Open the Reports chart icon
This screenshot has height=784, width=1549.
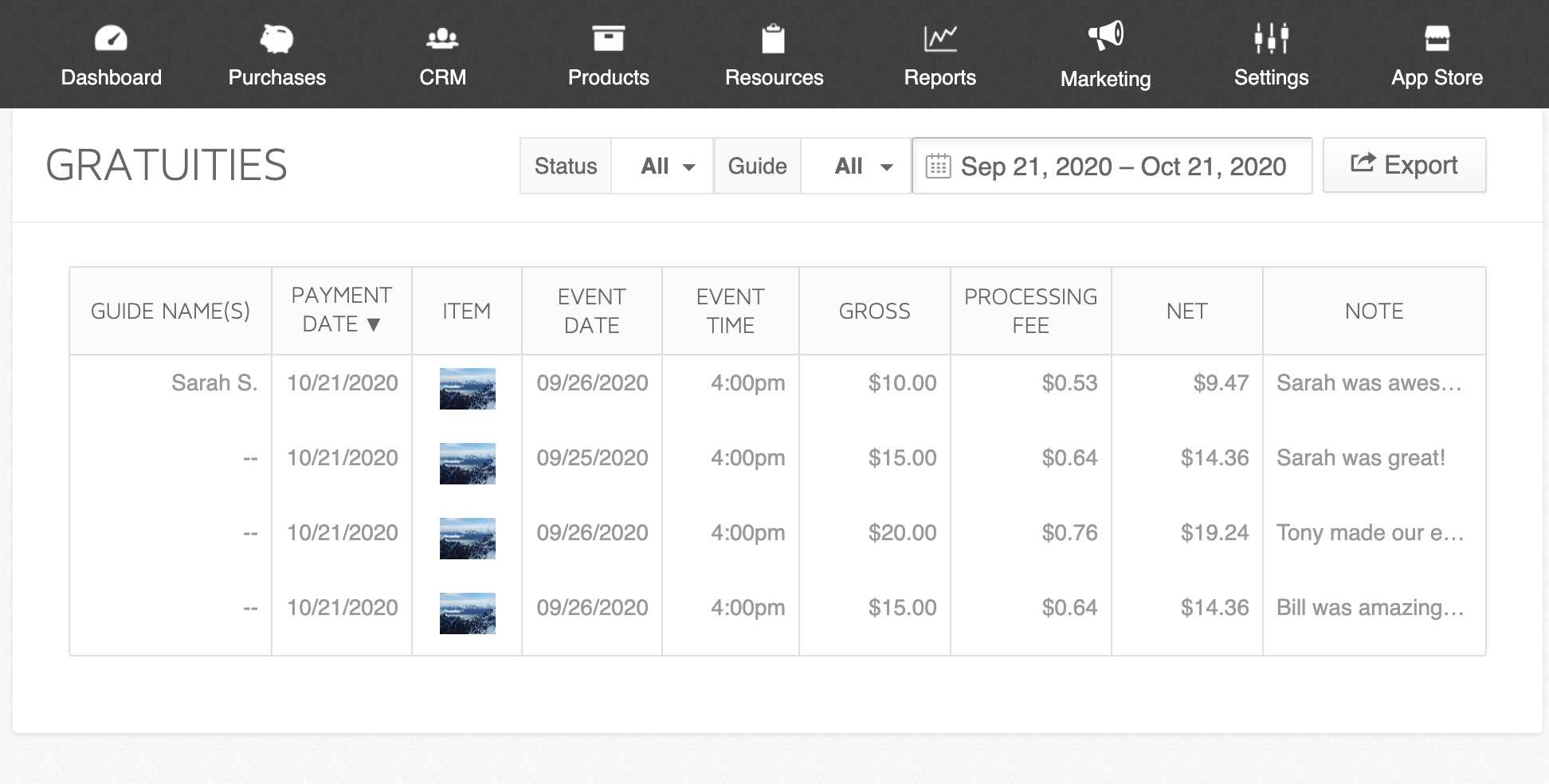940,38
